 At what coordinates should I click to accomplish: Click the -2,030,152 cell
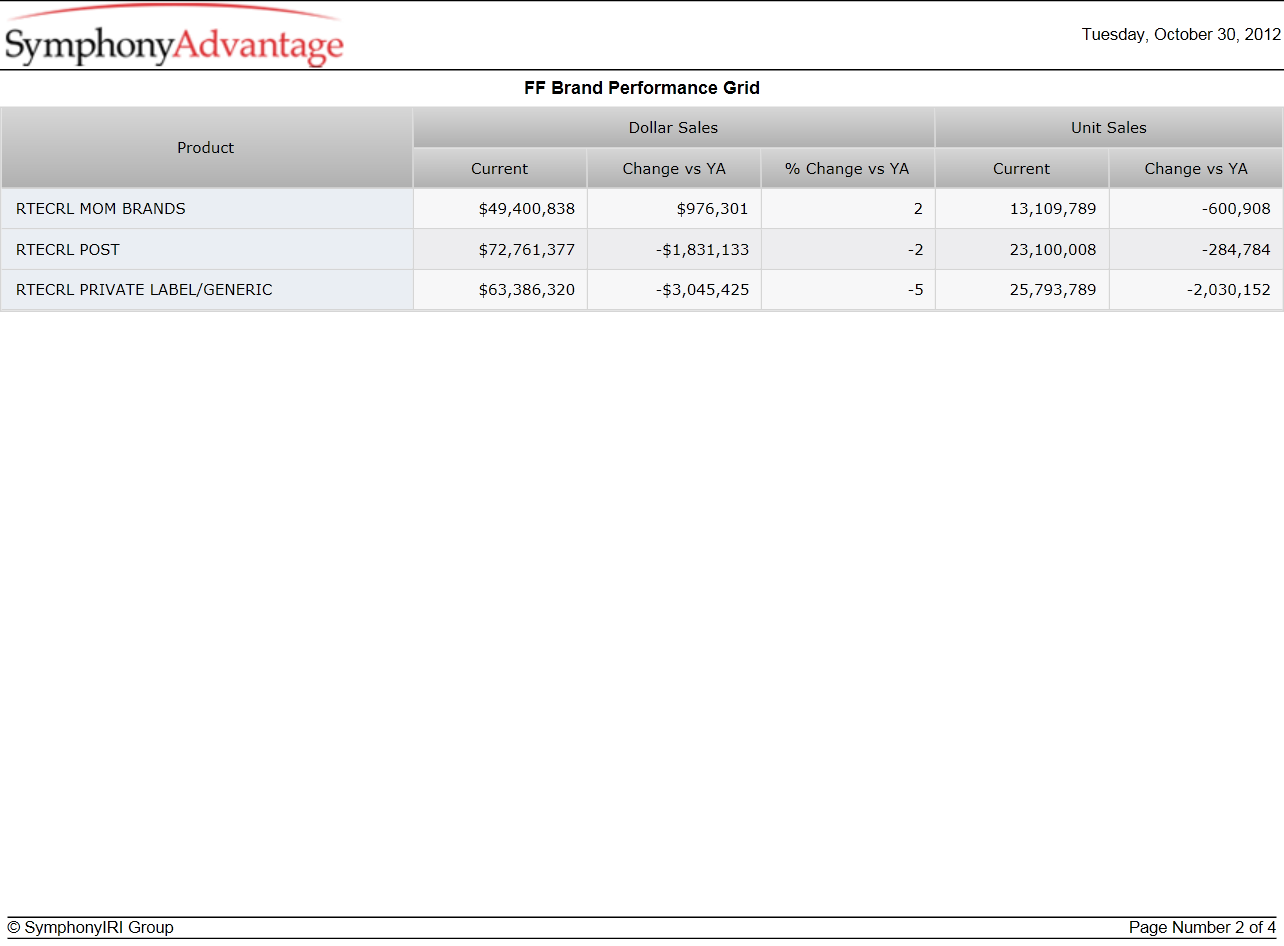point(1196,290)
